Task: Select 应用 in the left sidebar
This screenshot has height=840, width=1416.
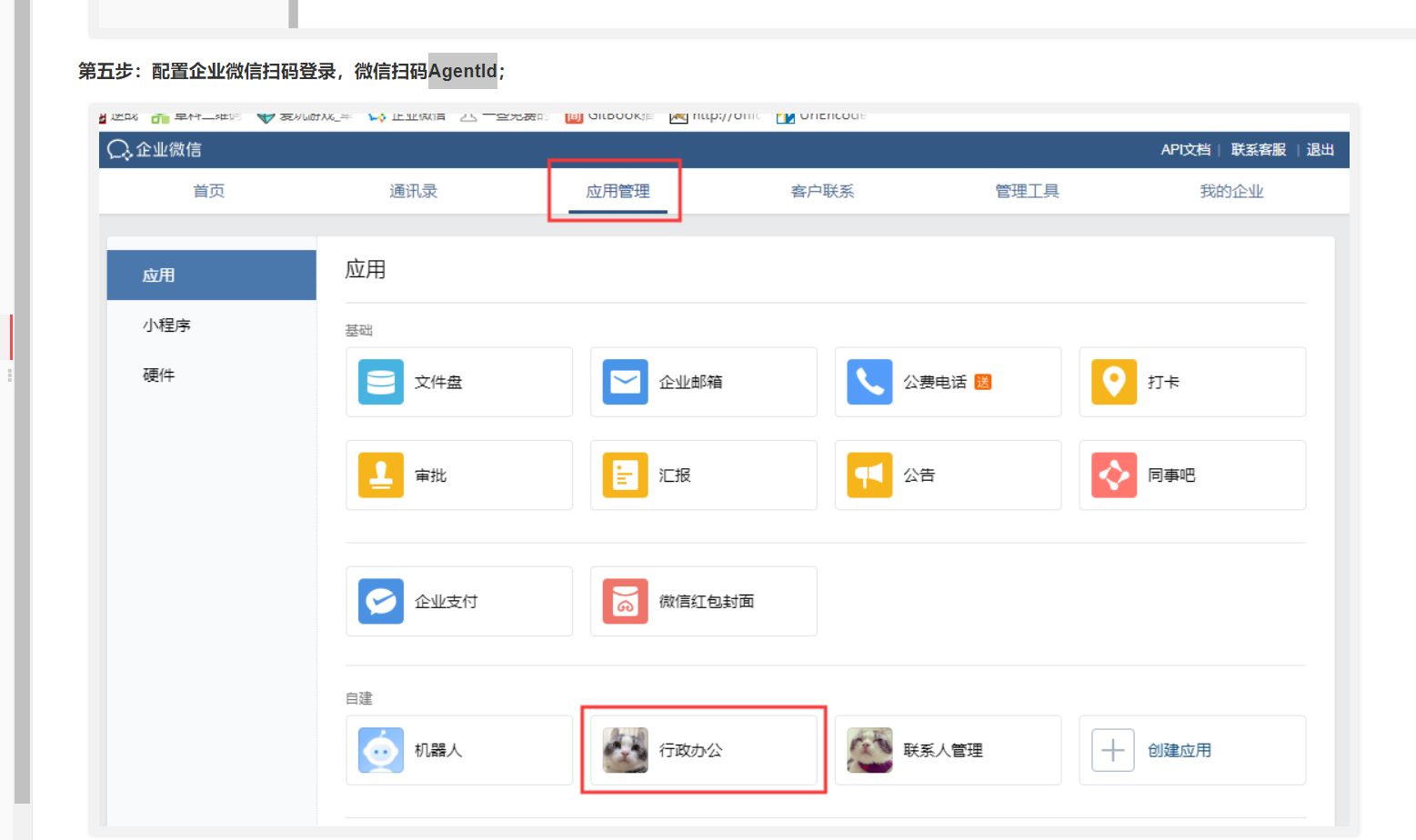Action: pos(212,275)
